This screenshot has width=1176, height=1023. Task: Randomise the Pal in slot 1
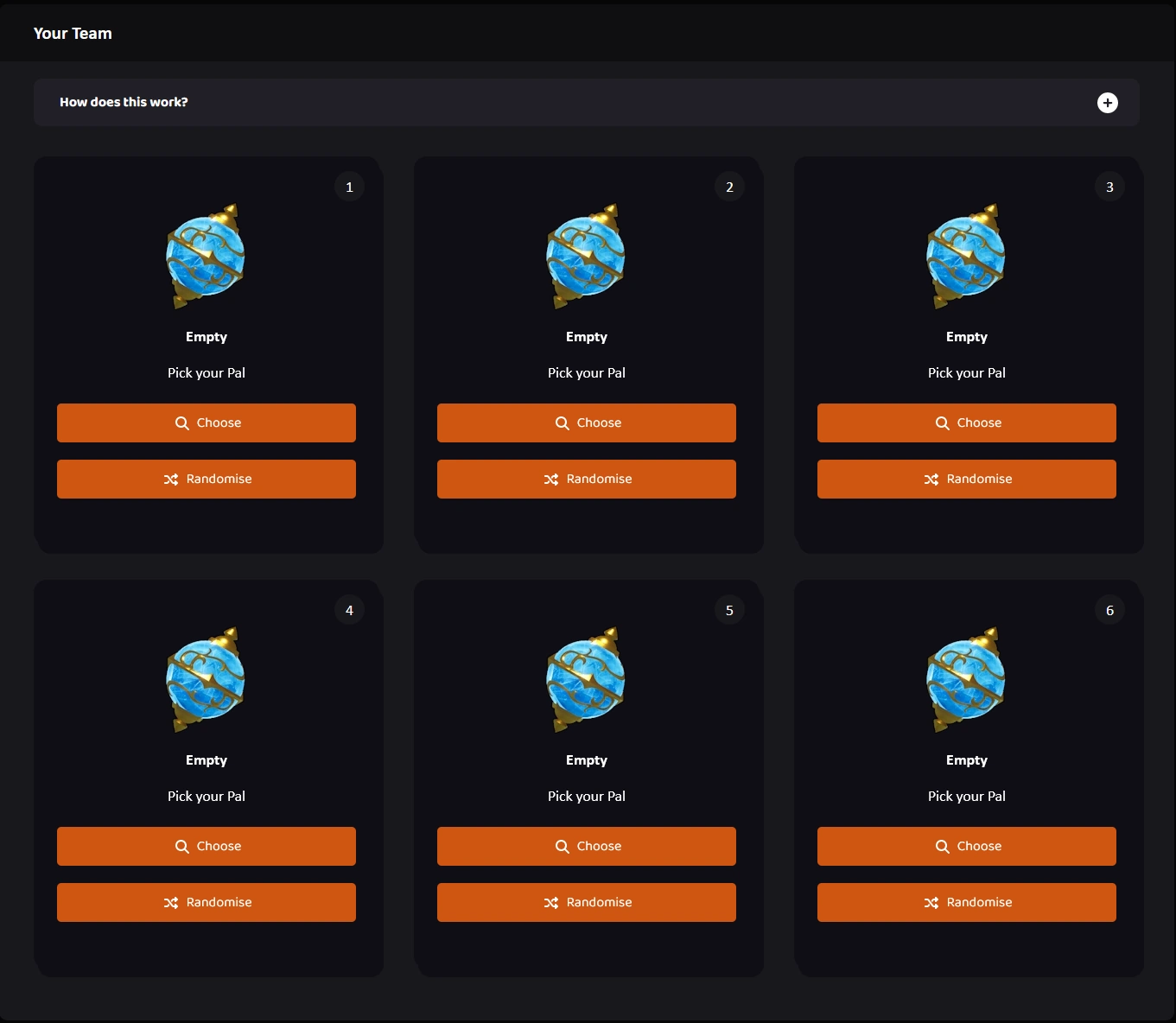tap(207, 479)
